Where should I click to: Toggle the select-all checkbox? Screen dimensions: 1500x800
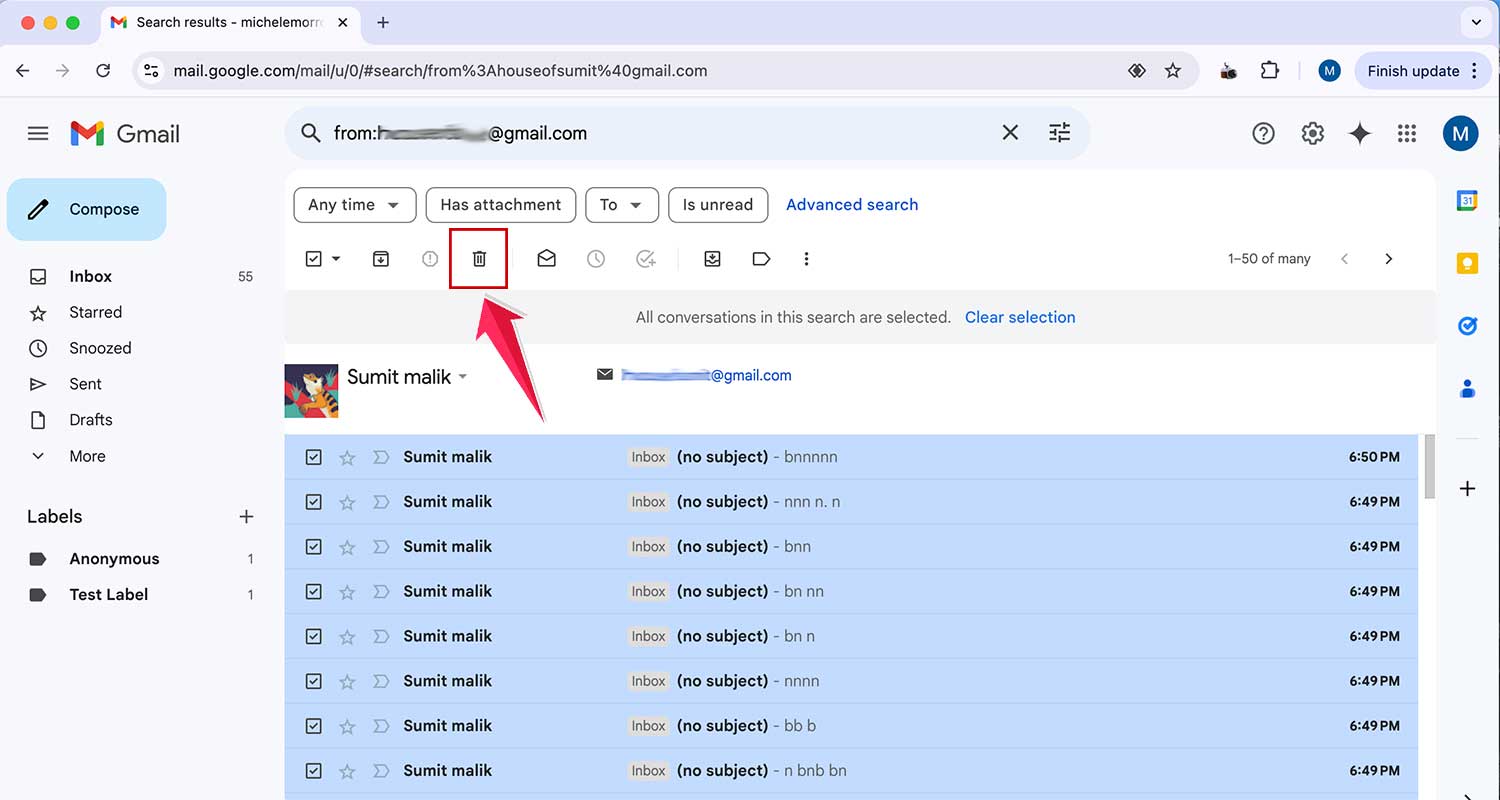313,258
